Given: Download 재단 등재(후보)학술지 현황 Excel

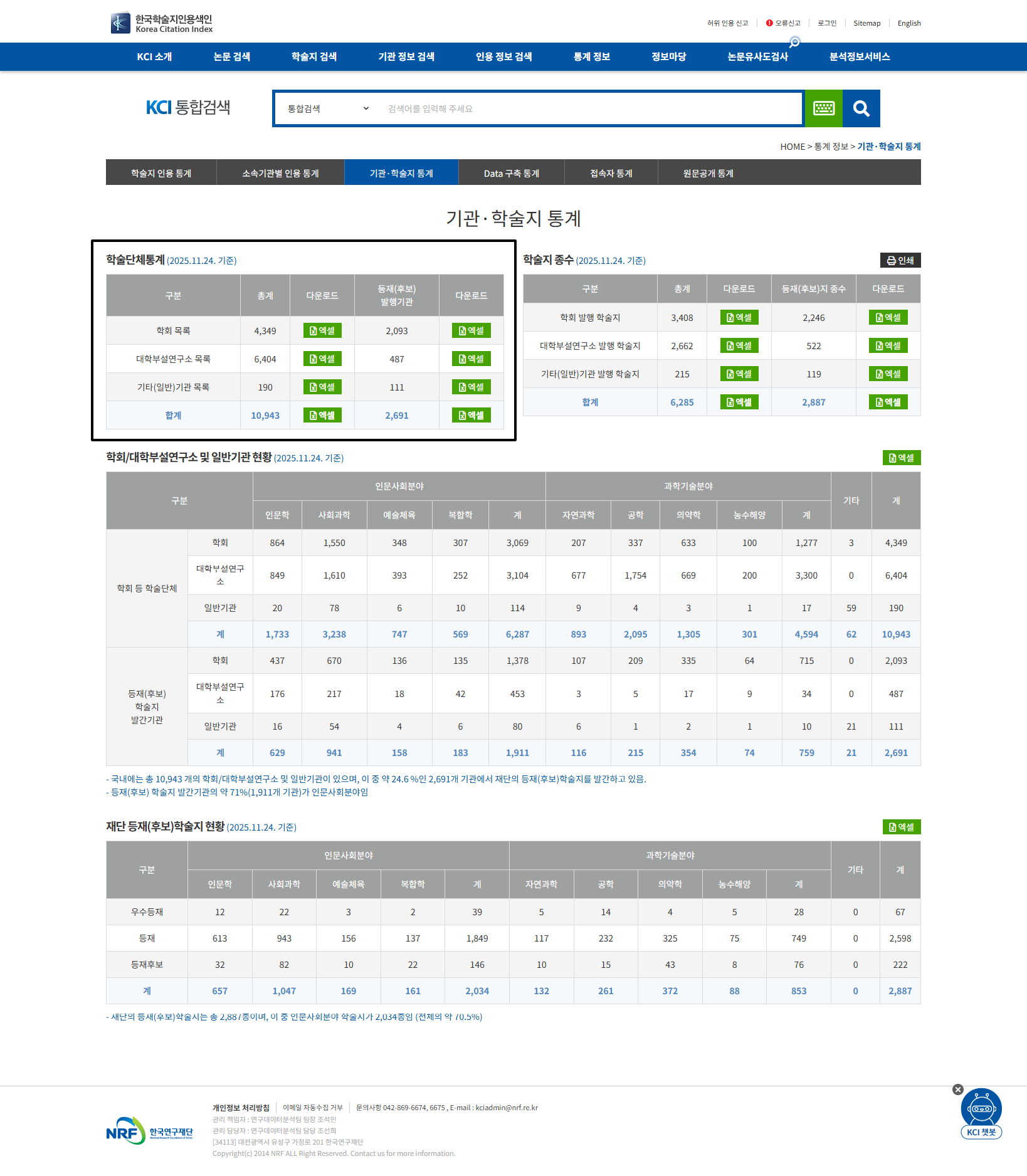Looking at the screenshot, I should pyautogui.click(x=901, y=827).
